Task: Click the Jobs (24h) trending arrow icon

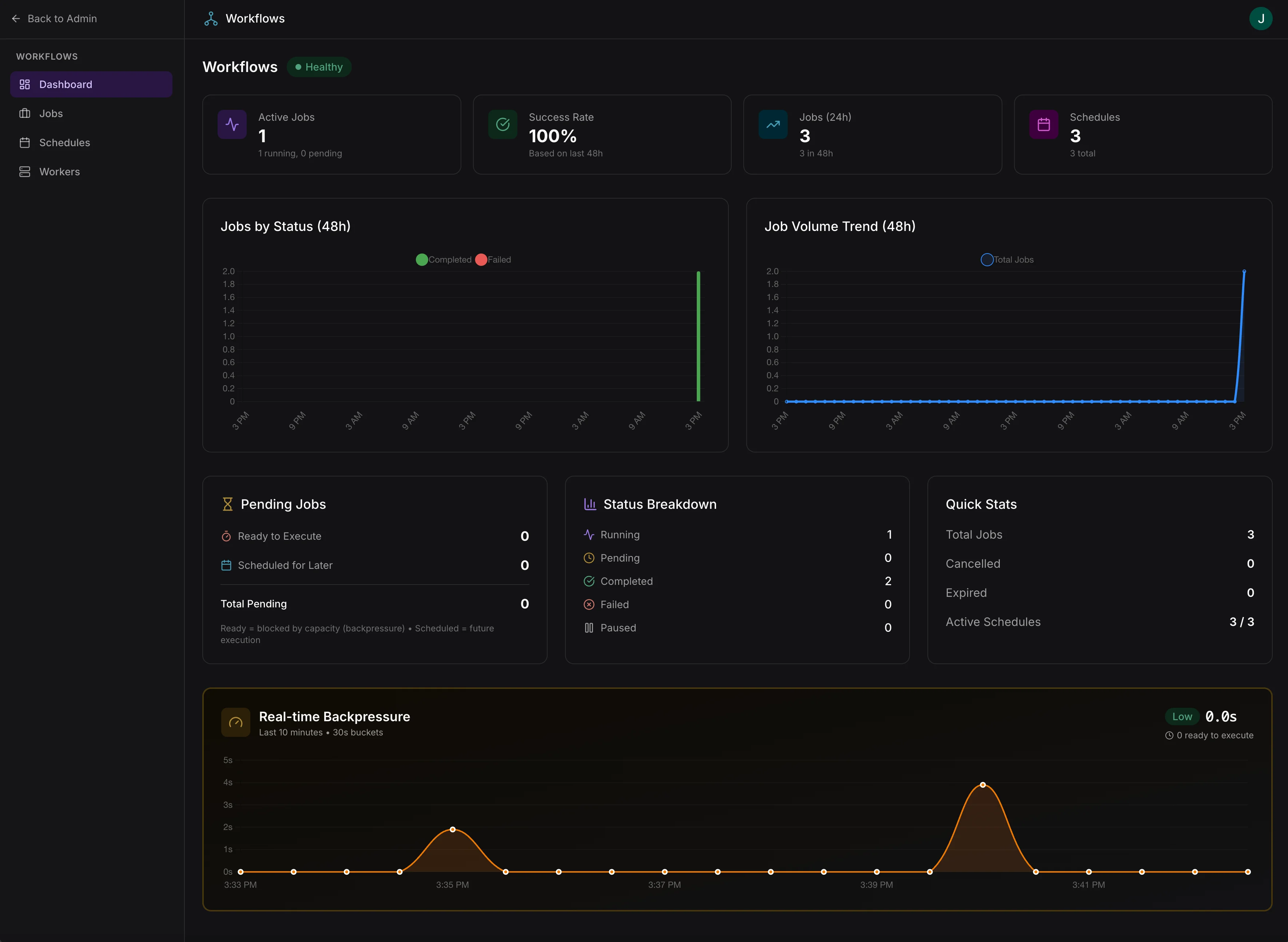Action: [x=773, y=124]
